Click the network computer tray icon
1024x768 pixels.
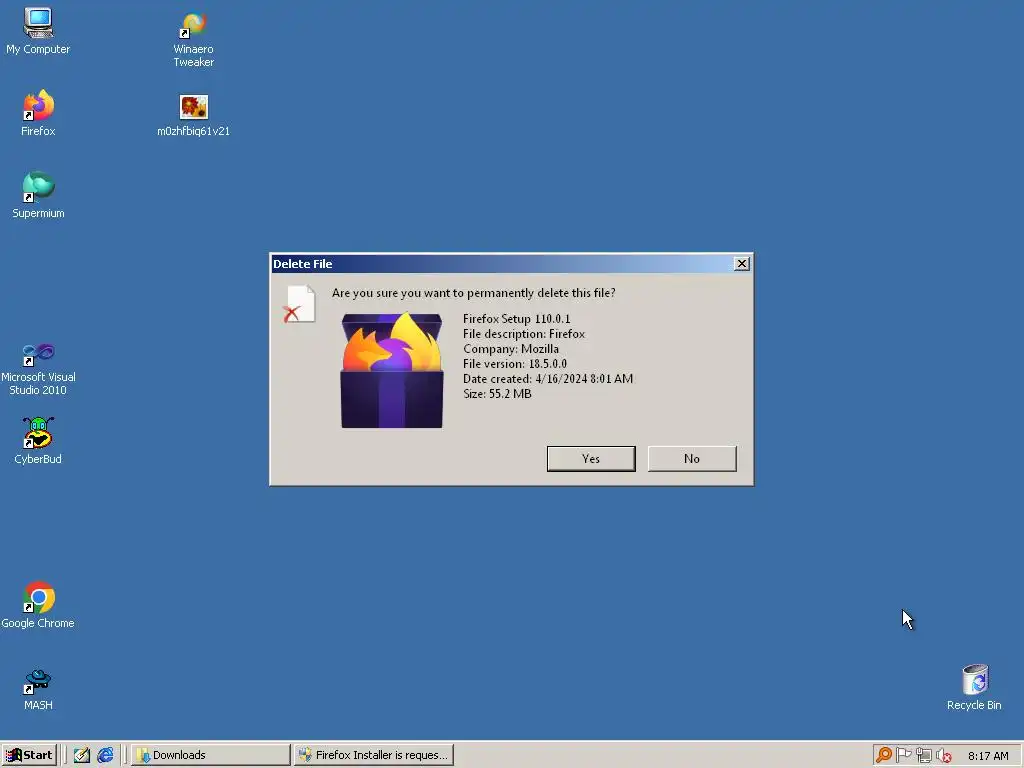pos(923,755)
